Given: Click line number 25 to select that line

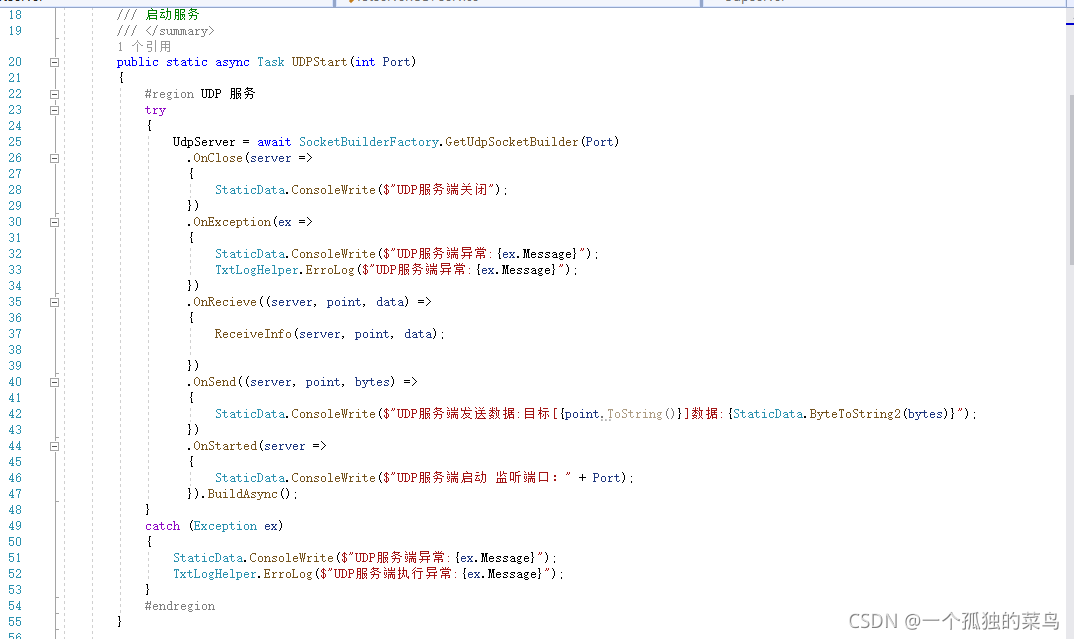Looking at the screenshot, I should [x=14, y=141].
